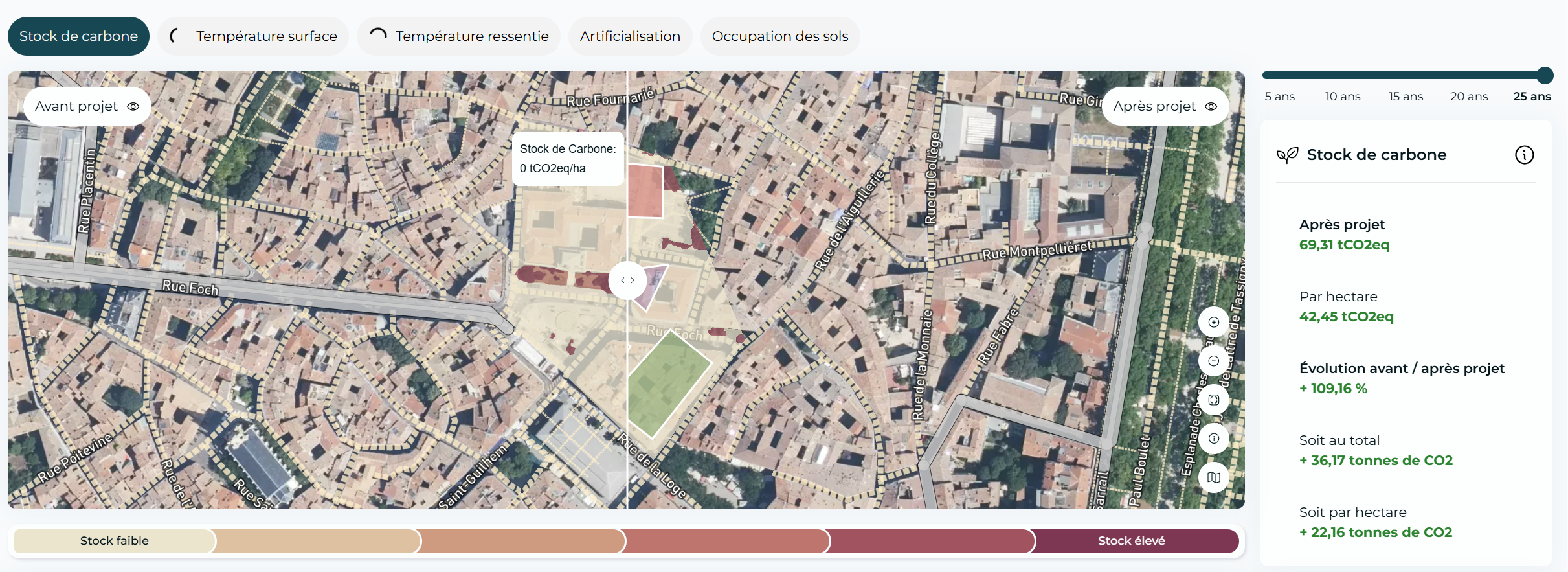Select the Occupation des sols tab
This screenshot has width=1568, height=572.
point(779,36)
